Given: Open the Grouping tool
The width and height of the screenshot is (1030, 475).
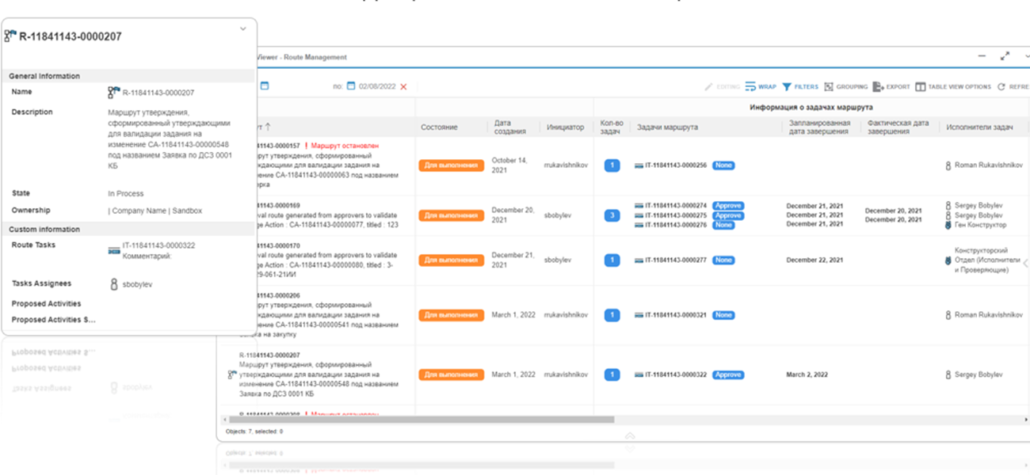Looking at the screenshot, I should 829,87.
